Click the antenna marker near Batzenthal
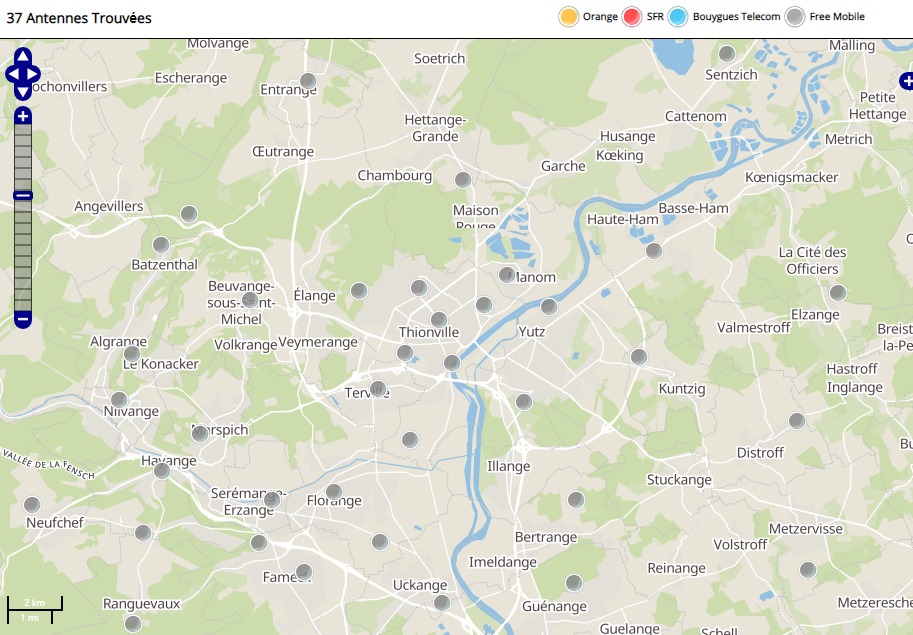The height and width of the screenshot is (635, 913). [161, 245]
